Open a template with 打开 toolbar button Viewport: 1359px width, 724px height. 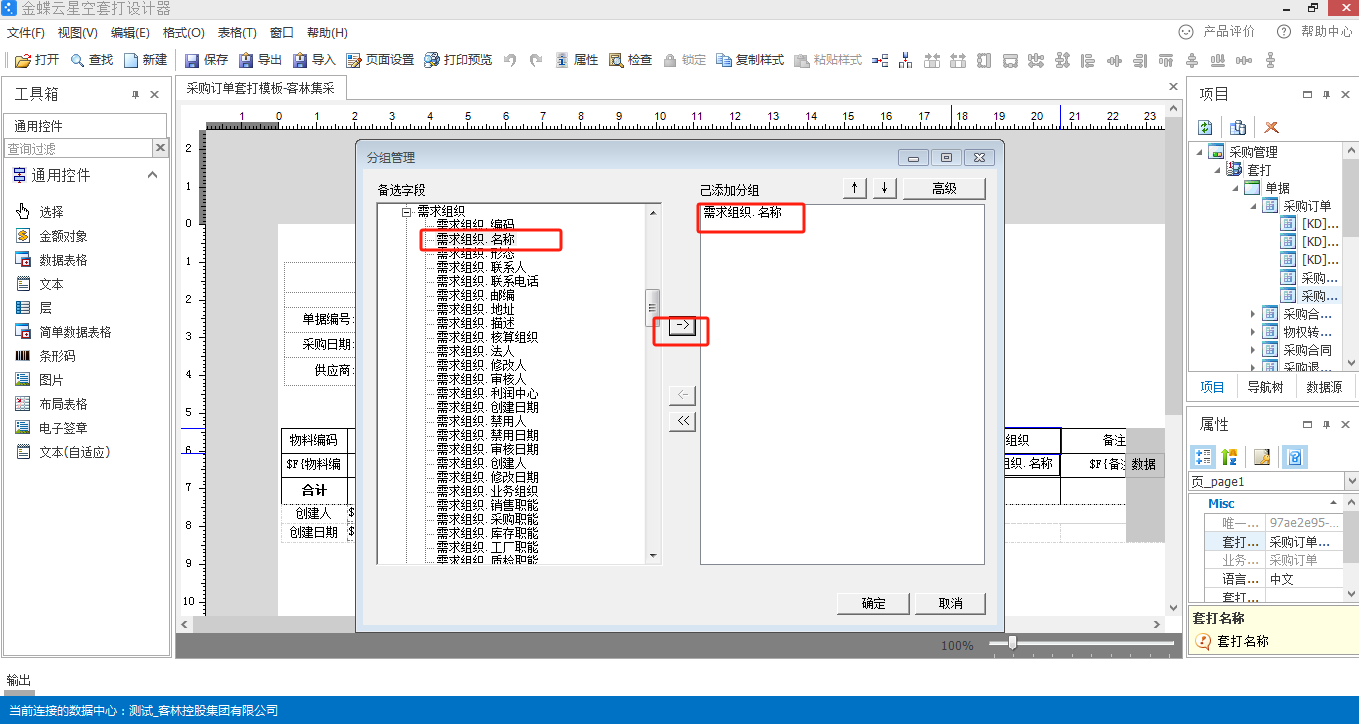click(x=37, y=60)
